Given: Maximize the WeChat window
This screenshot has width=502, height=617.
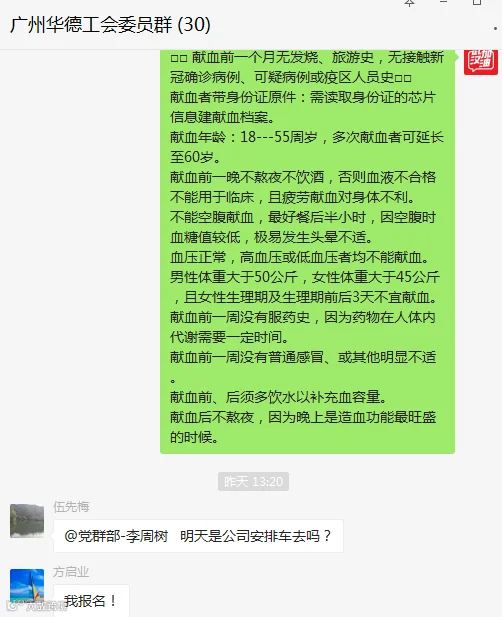Looking at the screenshot, I should tap(477, 2).
